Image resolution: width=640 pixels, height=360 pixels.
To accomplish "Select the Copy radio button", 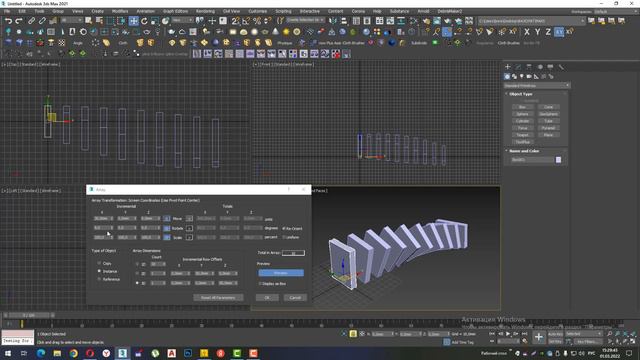I will [99, 263].
